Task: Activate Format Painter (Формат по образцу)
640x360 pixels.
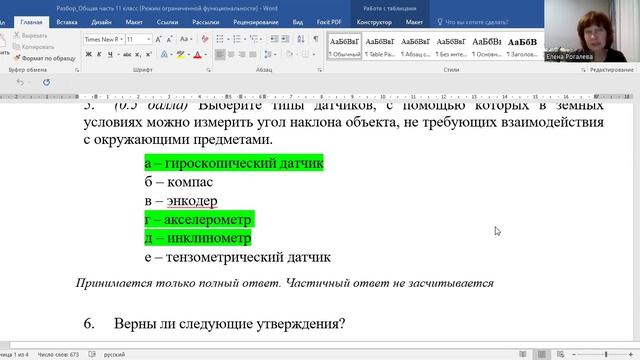Action: [44, 58]
